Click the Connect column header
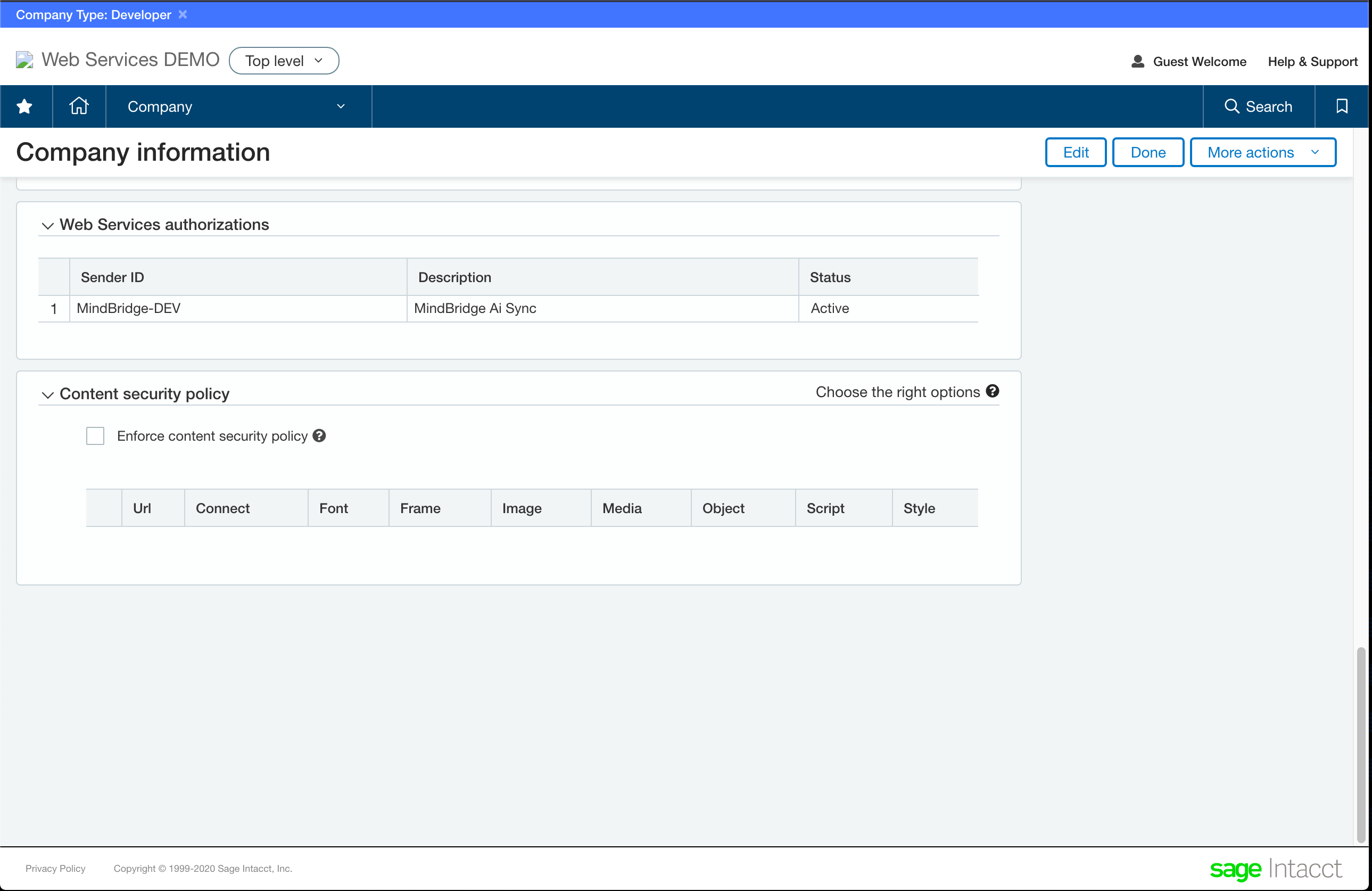Image resolution: width=1372 pixels, height=891 pixels. coord(246,508)
